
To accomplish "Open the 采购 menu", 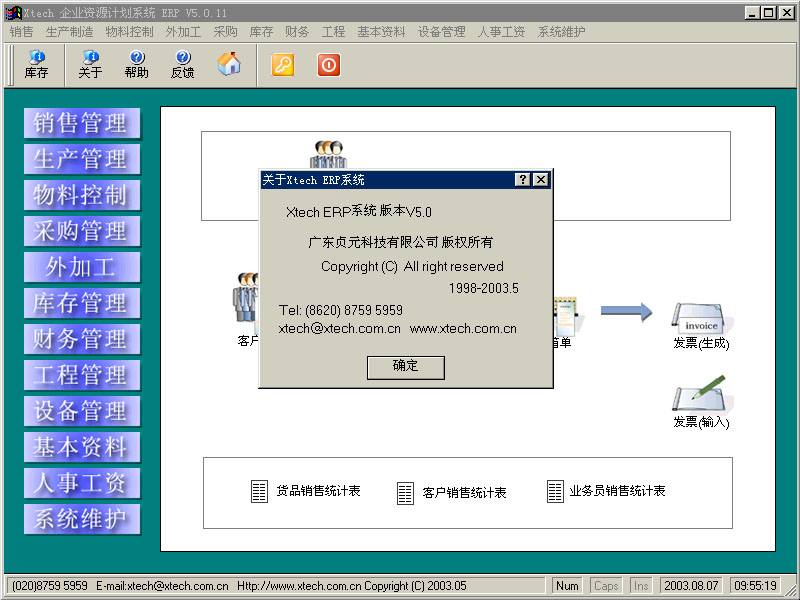I will (x=226, y=32).
